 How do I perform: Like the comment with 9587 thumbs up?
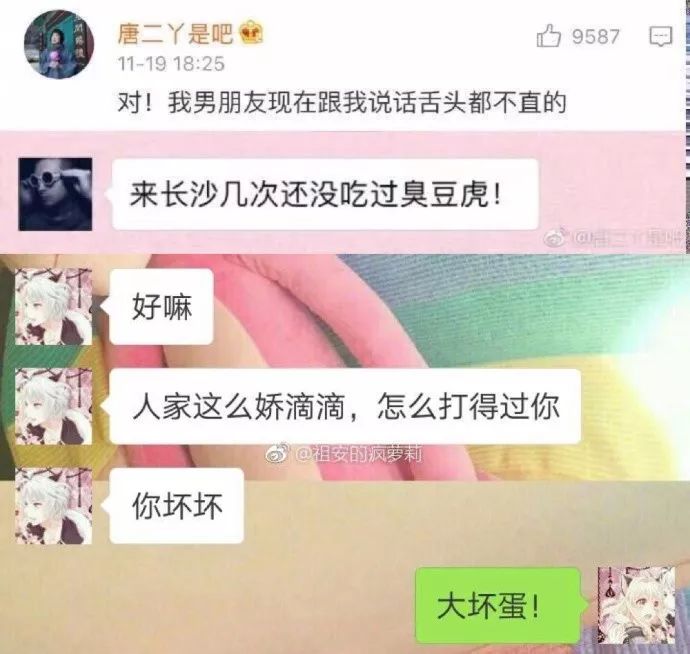pyautogui.click(x=548, y=36)
